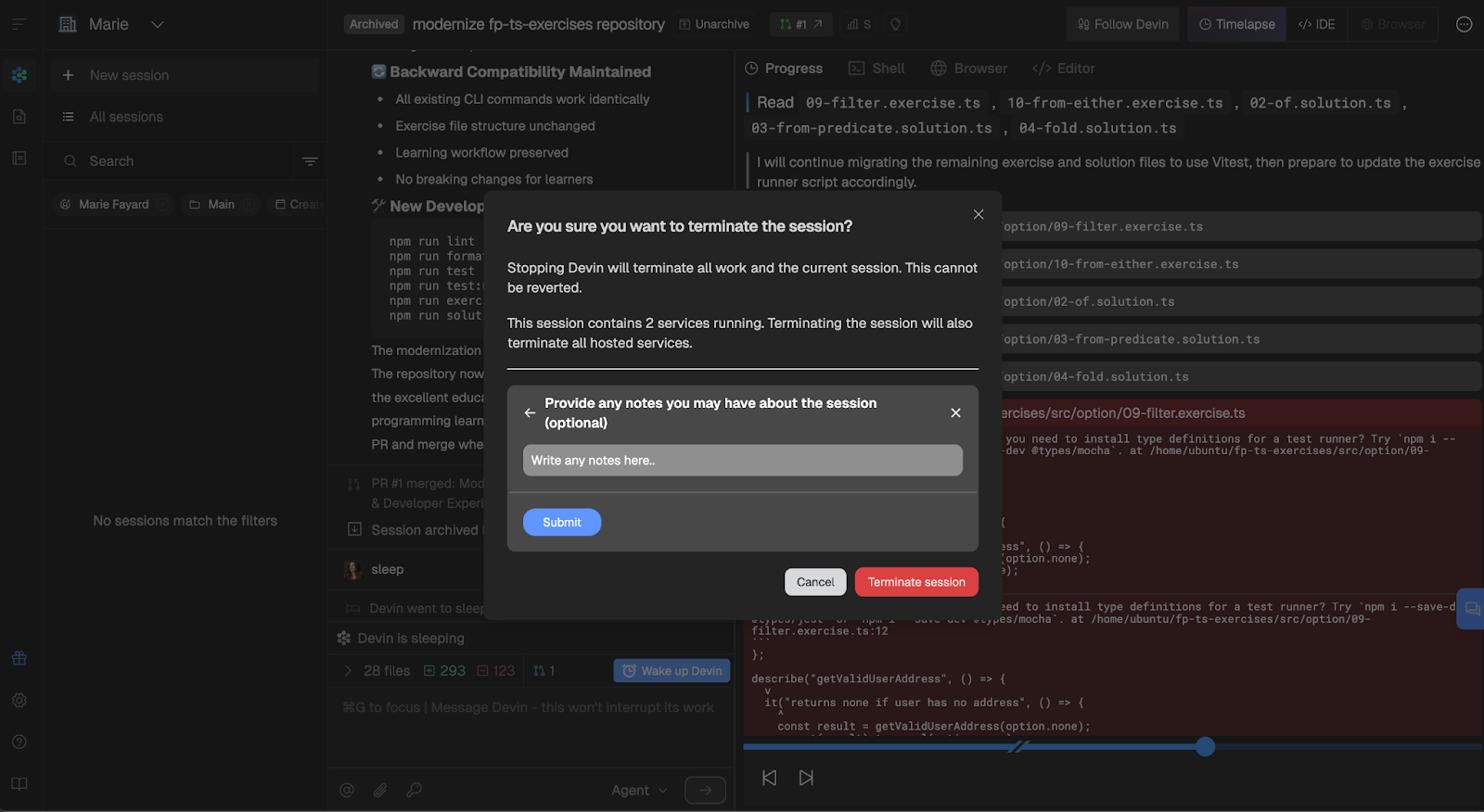Open file option/02-of.solution.ts row
The image size is (1484, 812).
point(1241,301)
